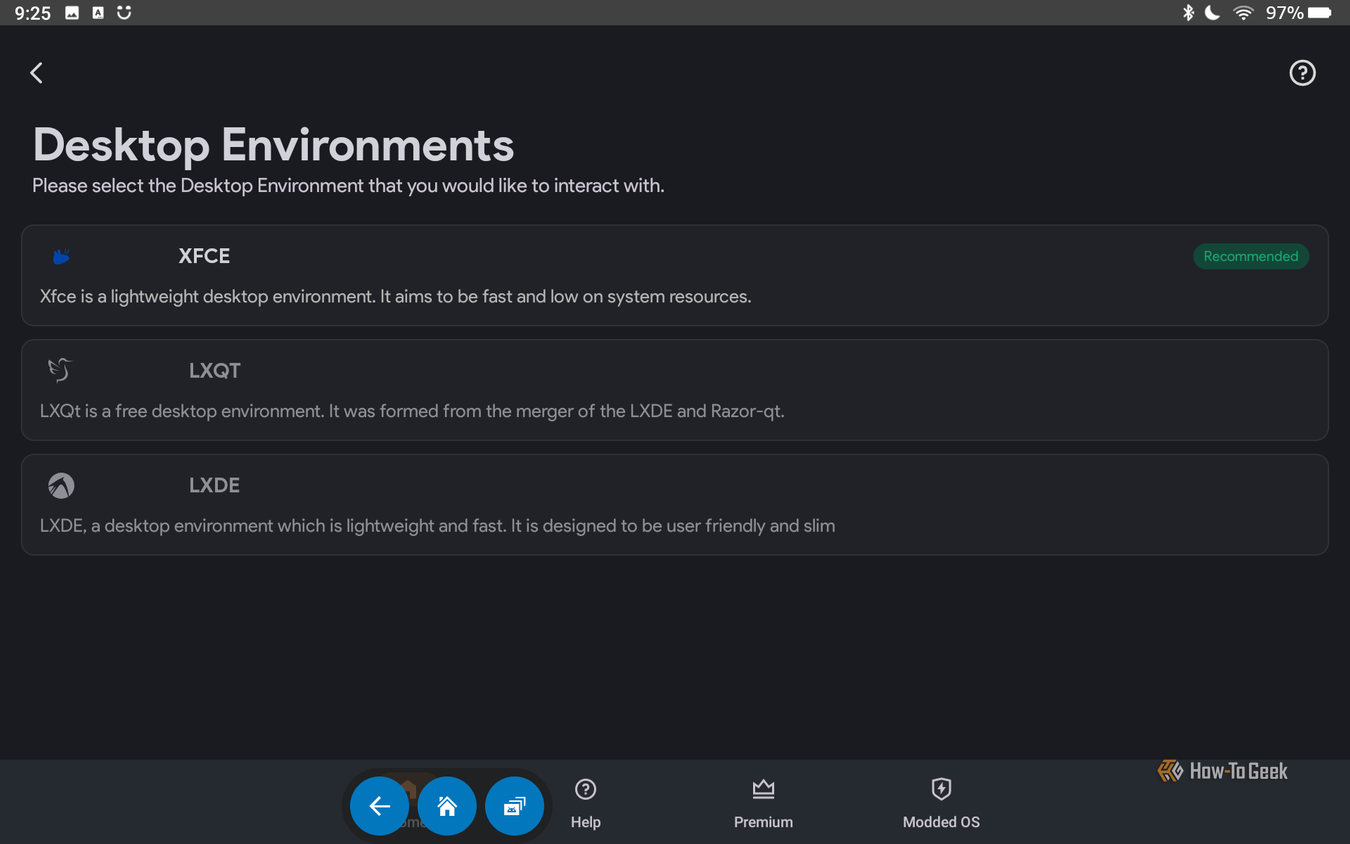Viewport: 1350px width, 844px height.
Task: Select the LXQT bird logo icon
Action: click(x=60, y=370)
